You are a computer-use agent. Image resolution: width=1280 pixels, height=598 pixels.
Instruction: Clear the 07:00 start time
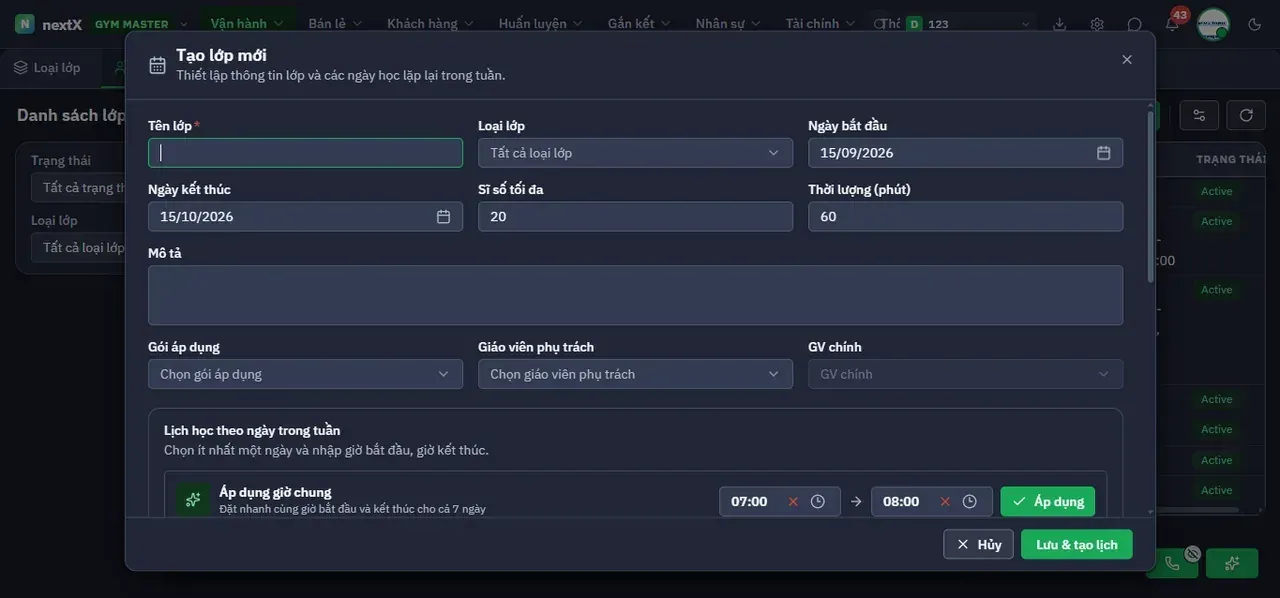click(793, 502)
